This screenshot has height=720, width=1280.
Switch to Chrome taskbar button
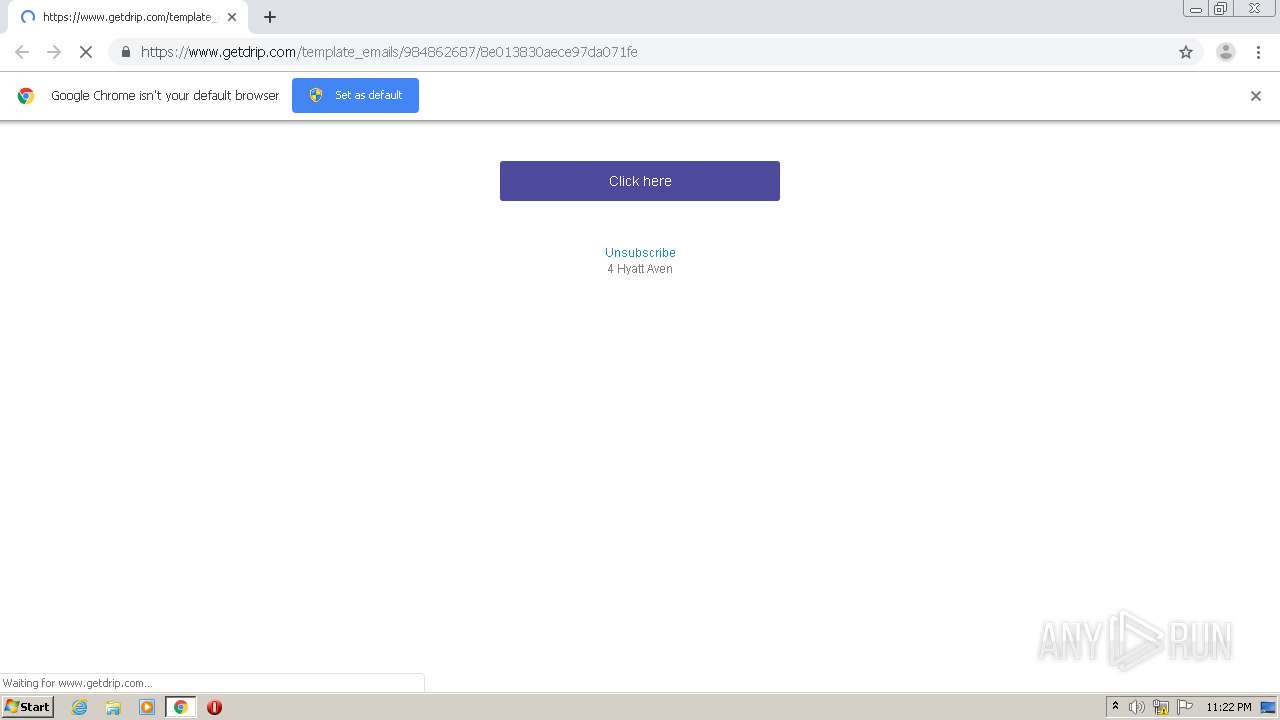(180, 707)
